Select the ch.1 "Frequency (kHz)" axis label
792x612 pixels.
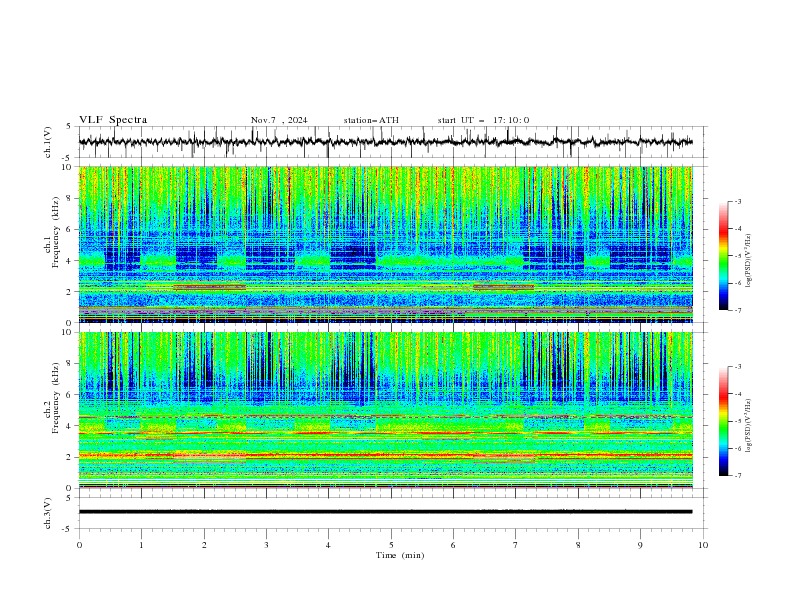click(55, 233)
